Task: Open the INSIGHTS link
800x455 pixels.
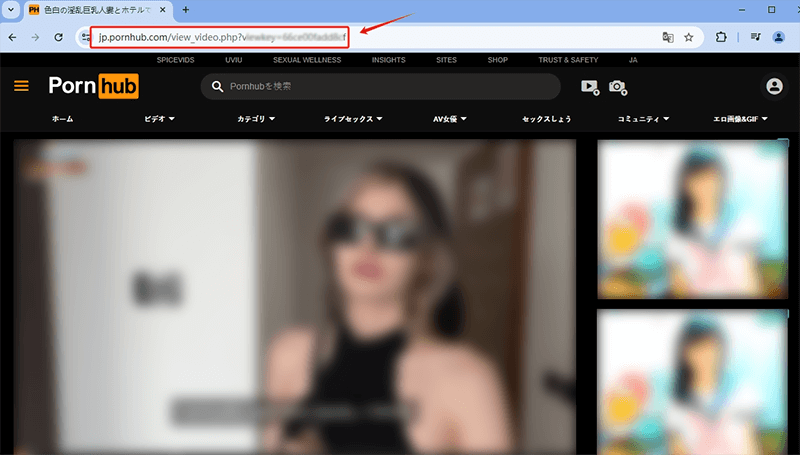Action: 388,60
